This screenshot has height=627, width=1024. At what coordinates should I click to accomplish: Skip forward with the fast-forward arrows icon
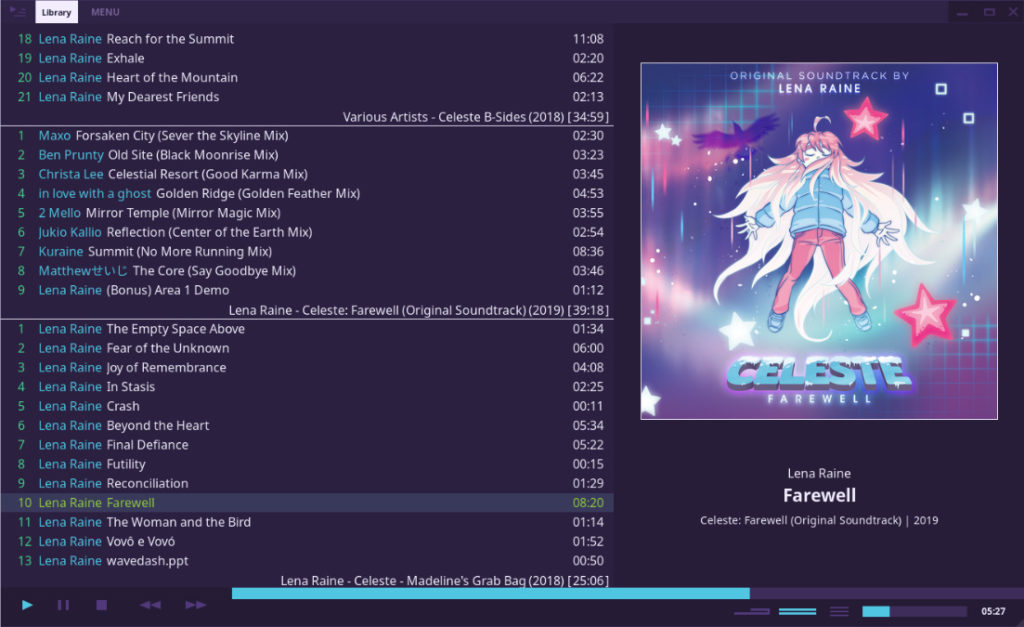click(x=195, y=605)
